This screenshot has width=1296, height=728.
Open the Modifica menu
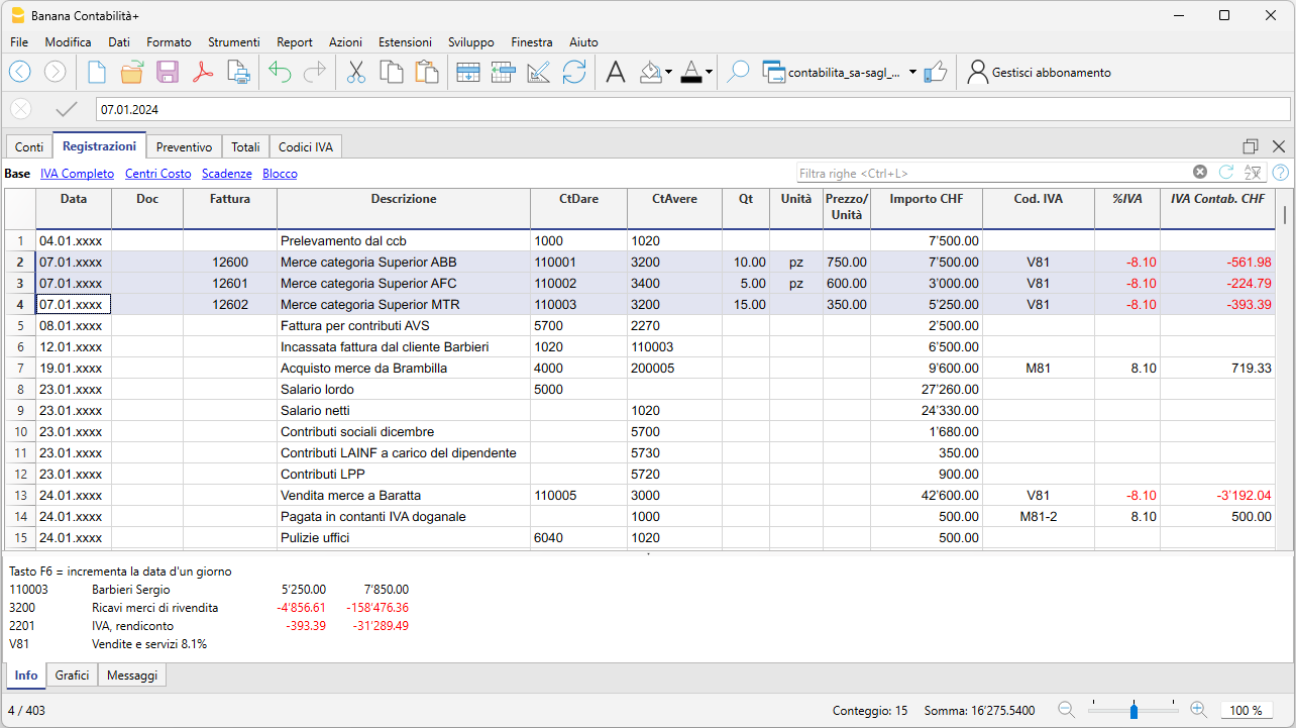point(68,42)
